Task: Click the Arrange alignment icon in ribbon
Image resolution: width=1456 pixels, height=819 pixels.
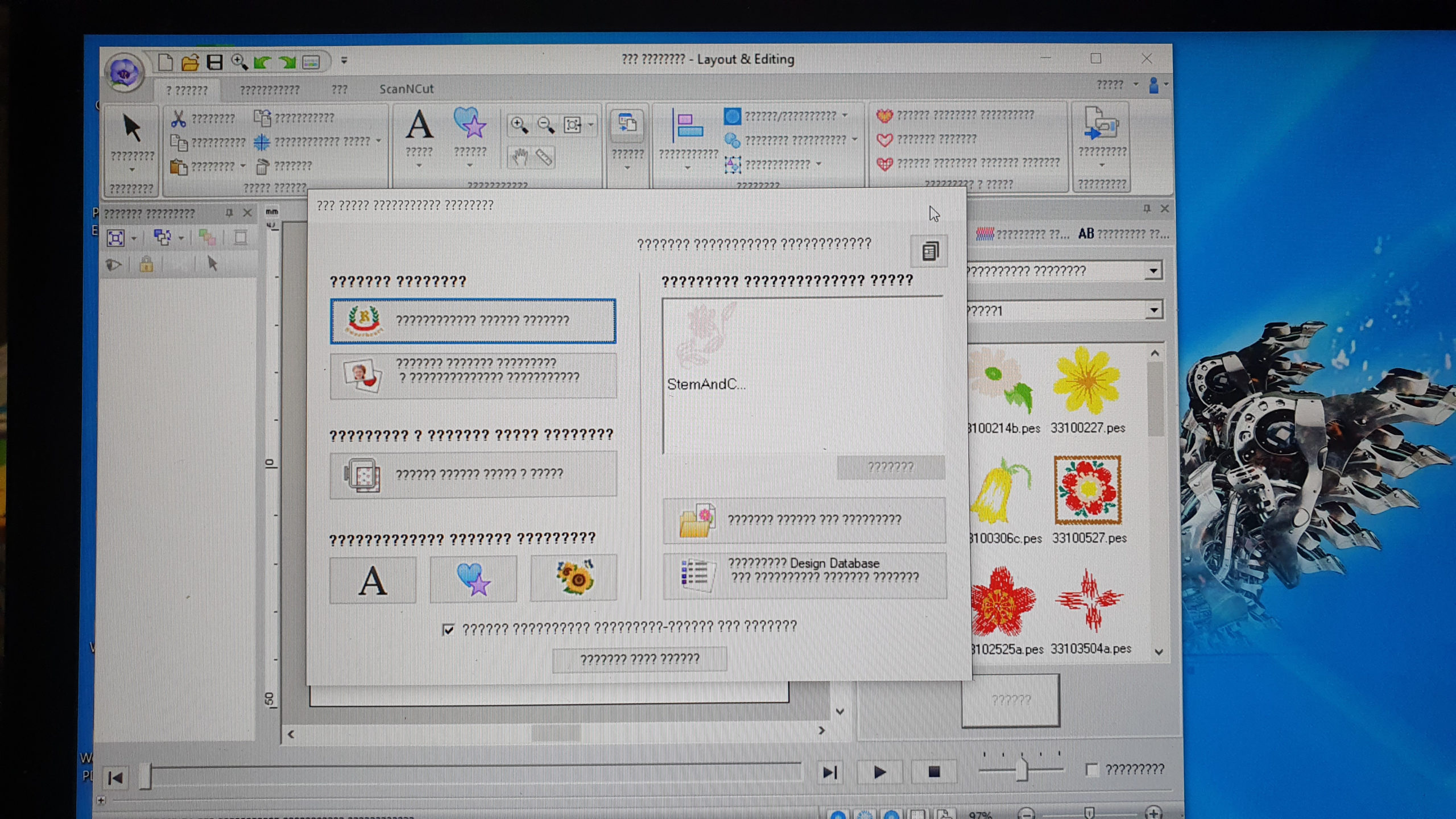Action: (688, 126)
